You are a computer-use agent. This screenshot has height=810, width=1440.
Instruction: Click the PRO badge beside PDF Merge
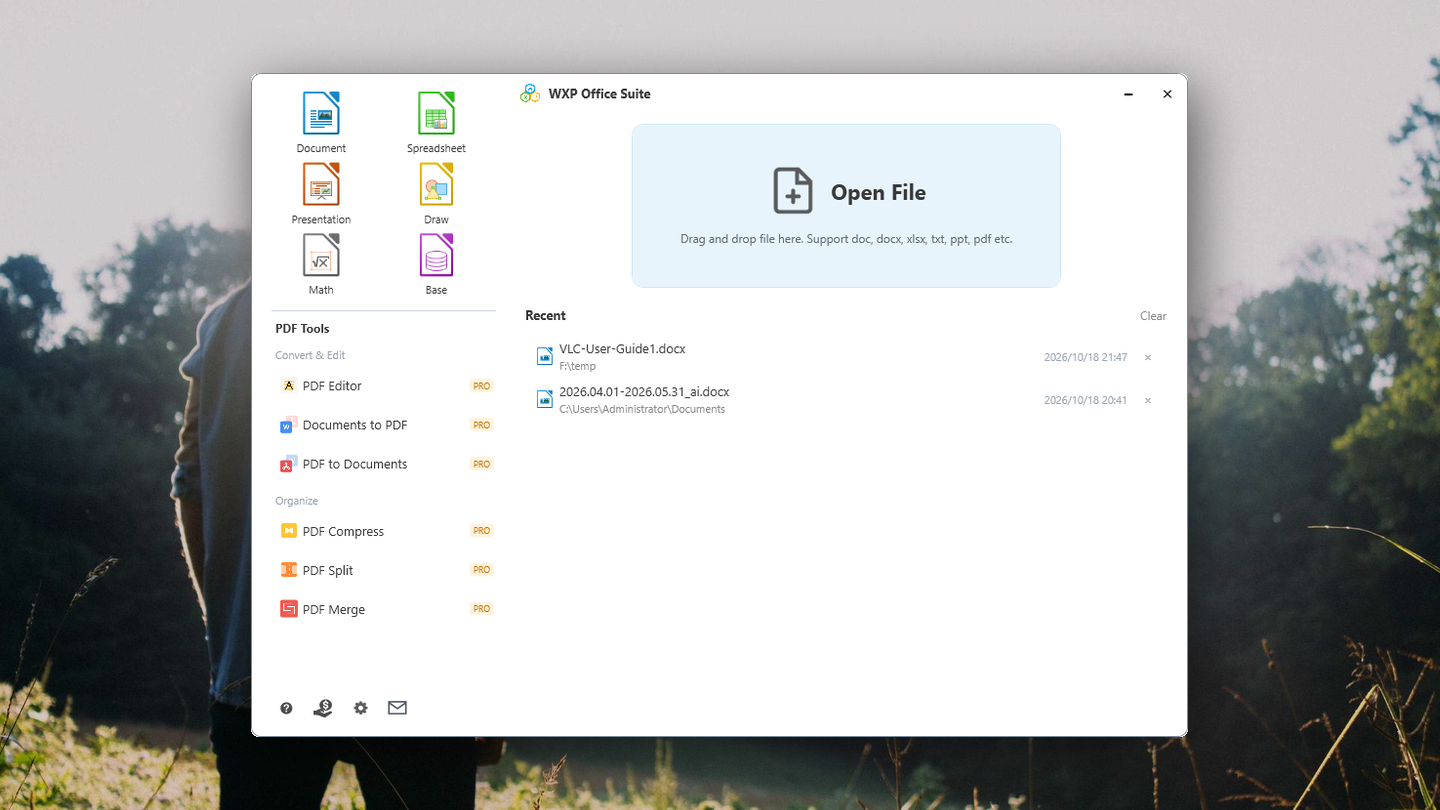(482, 609)
